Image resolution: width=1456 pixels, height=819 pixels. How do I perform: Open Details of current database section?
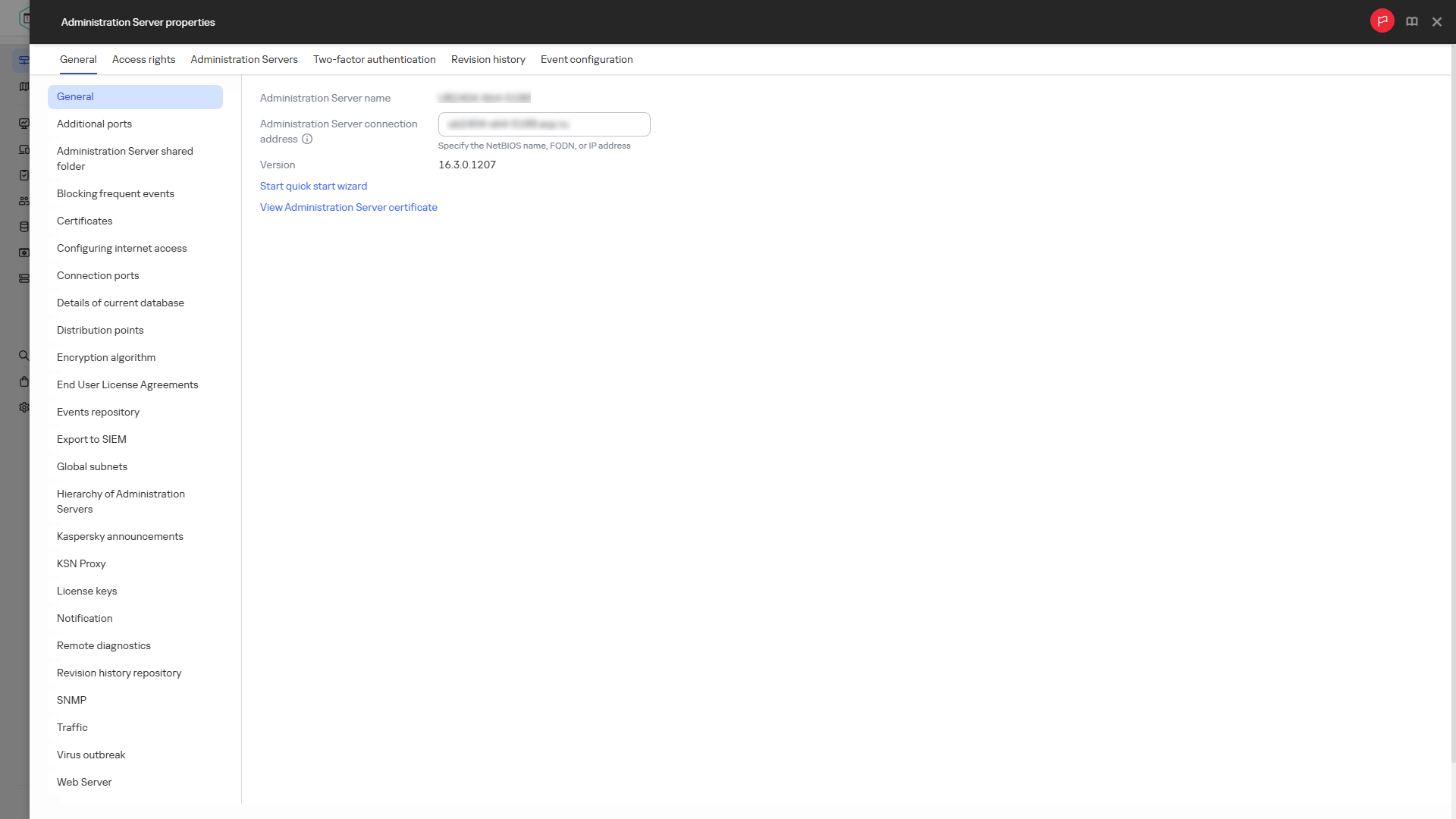click(x=135, y=303)
